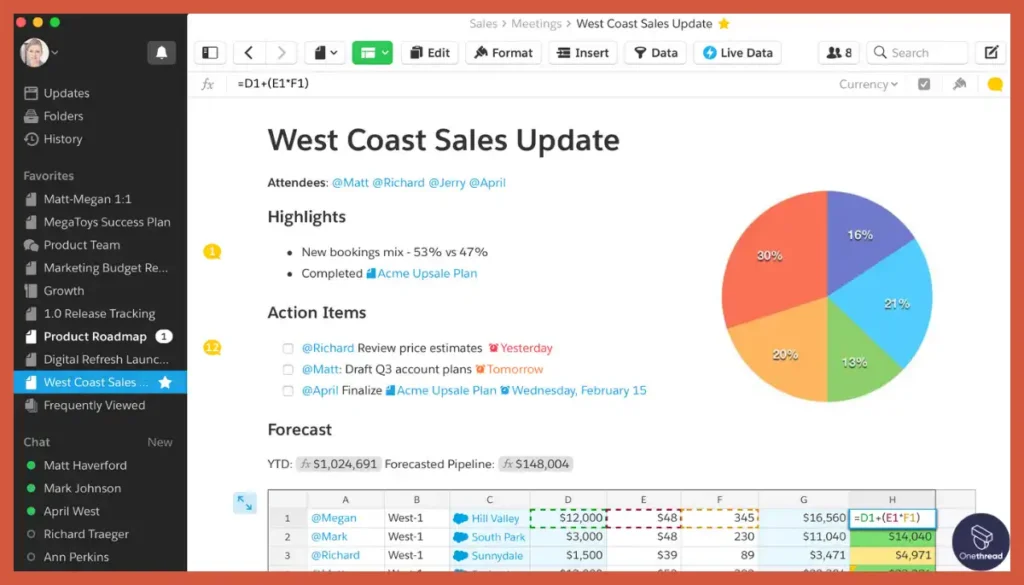Screen dimensions: 1024x585
Task: Click the Sales breadcrumb
Action: (483, 24)
